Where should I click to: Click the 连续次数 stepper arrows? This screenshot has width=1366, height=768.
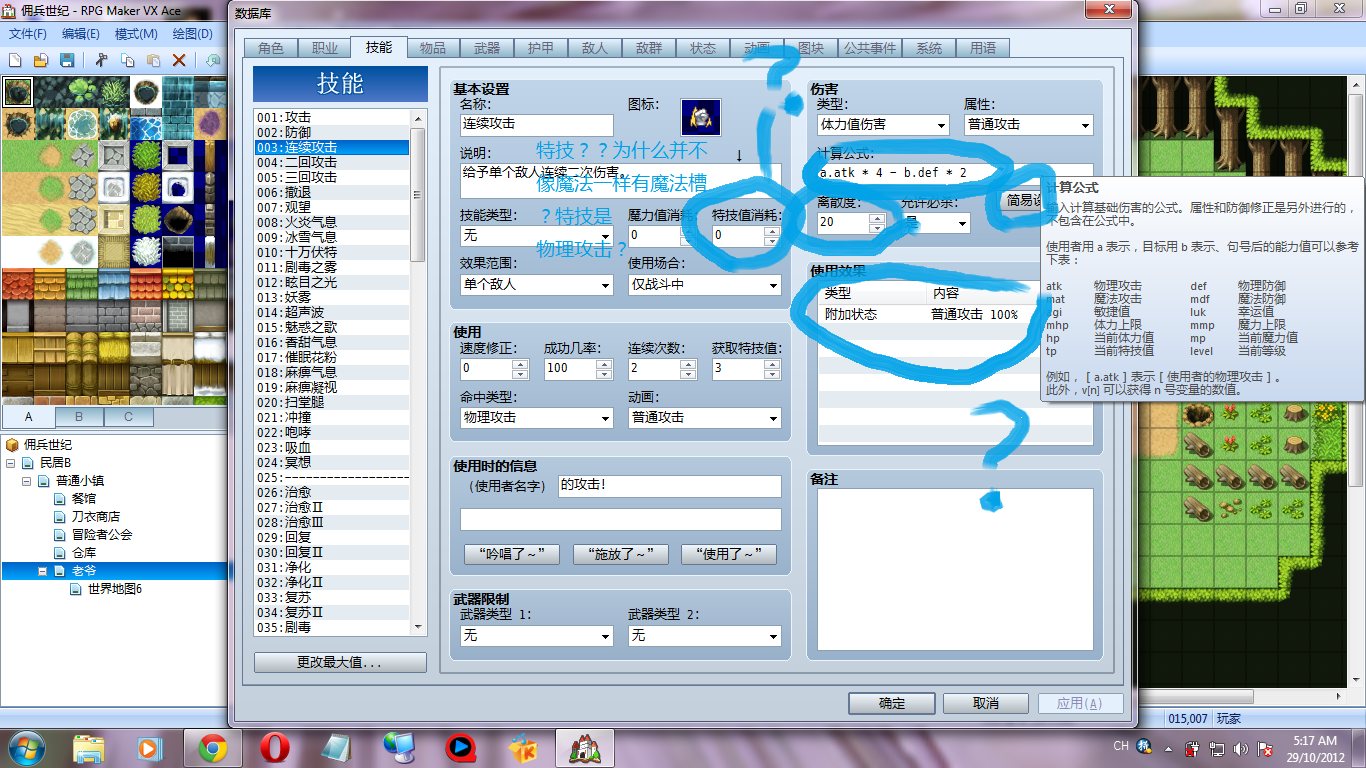(x=688, y=368)
